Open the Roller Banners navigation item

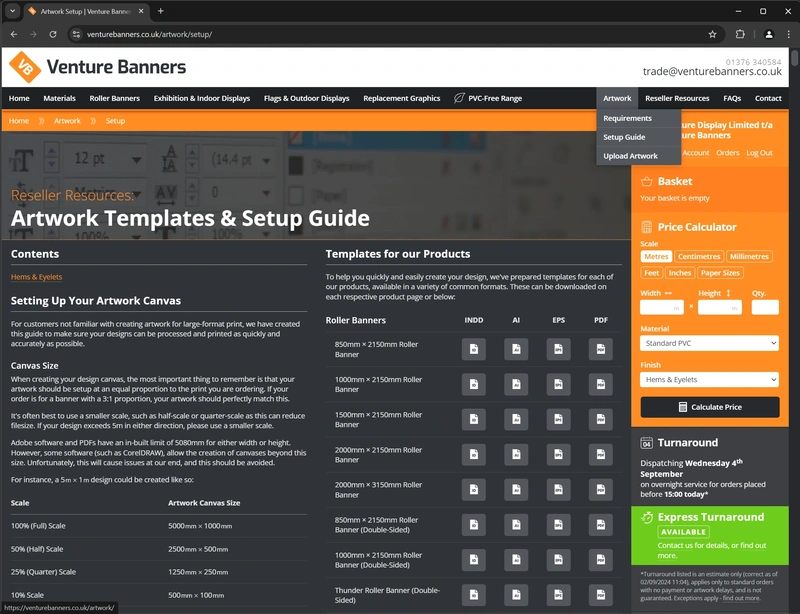pyautogui.click(x=114, y=99)
